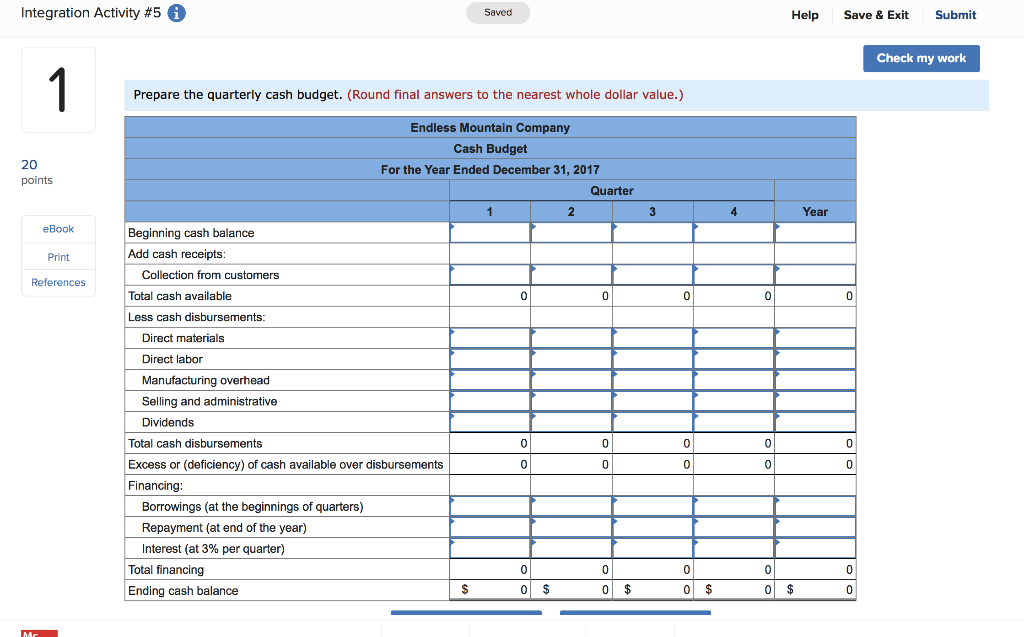Select Manufacturing overhead Quarter 2 cell
Image resolution: width=1024 pixels, height=637 pixels.
point(571,380)
